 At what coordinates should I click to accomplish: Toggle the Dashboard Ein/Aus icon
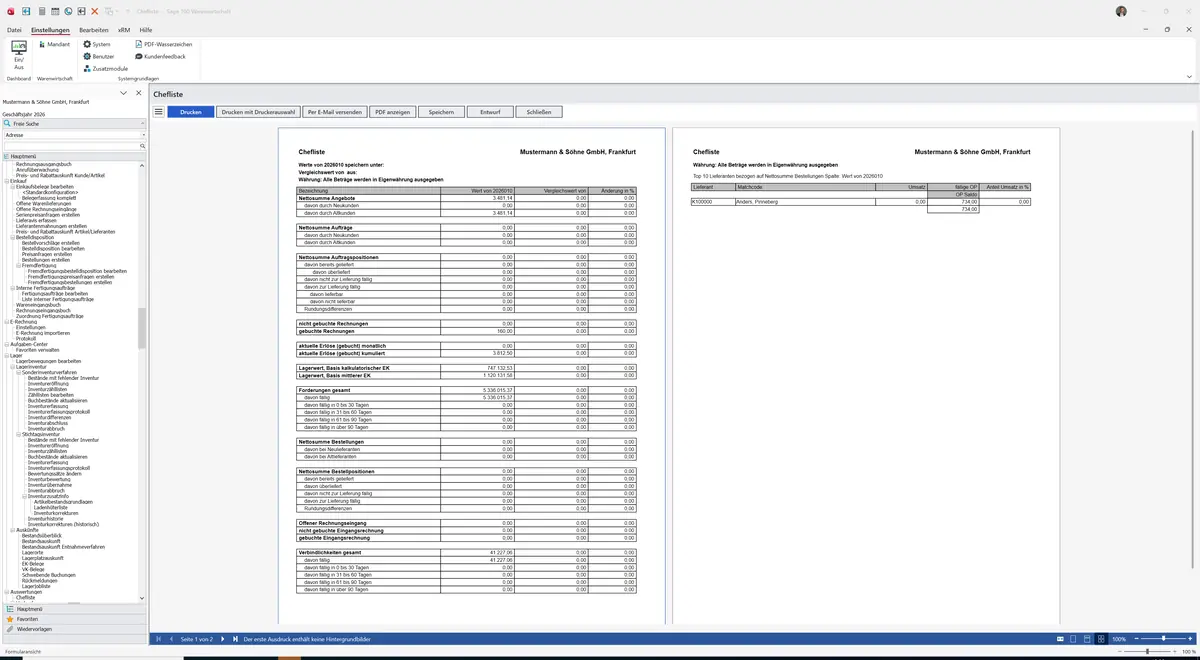click(19, 54)
